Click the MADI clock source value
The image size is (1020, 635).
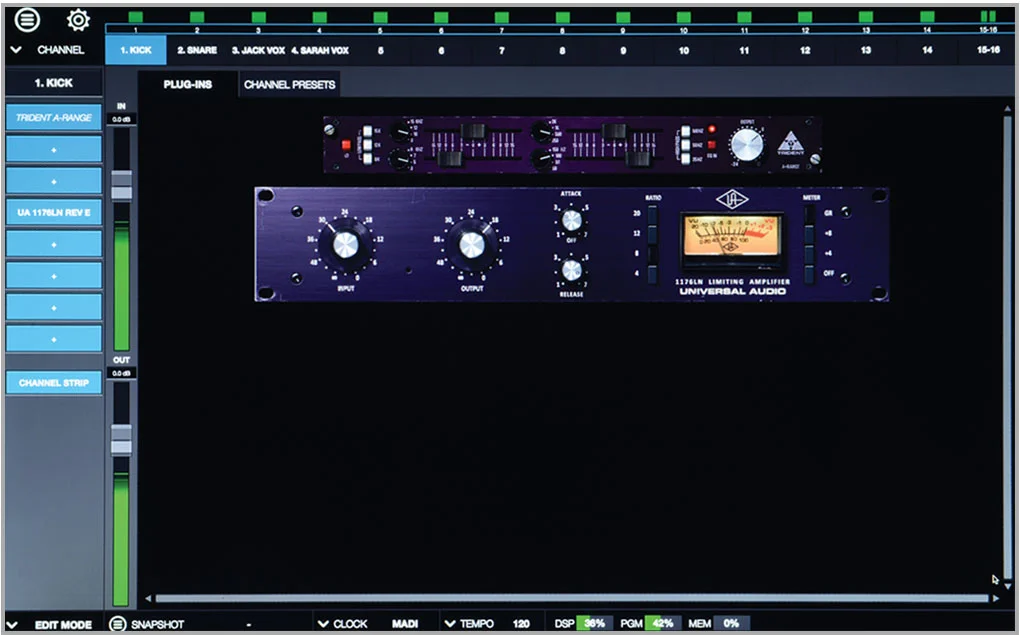pyautogui.click(x=405, y=624)
